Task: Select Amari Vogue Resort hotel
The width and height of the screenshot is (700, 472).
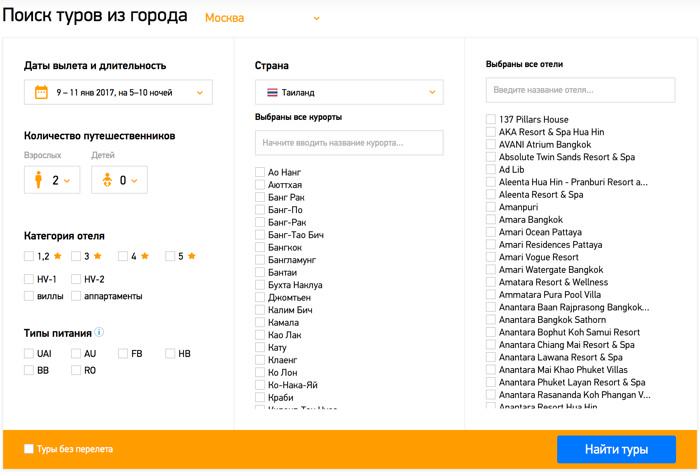Action: (x=491, y=257)
